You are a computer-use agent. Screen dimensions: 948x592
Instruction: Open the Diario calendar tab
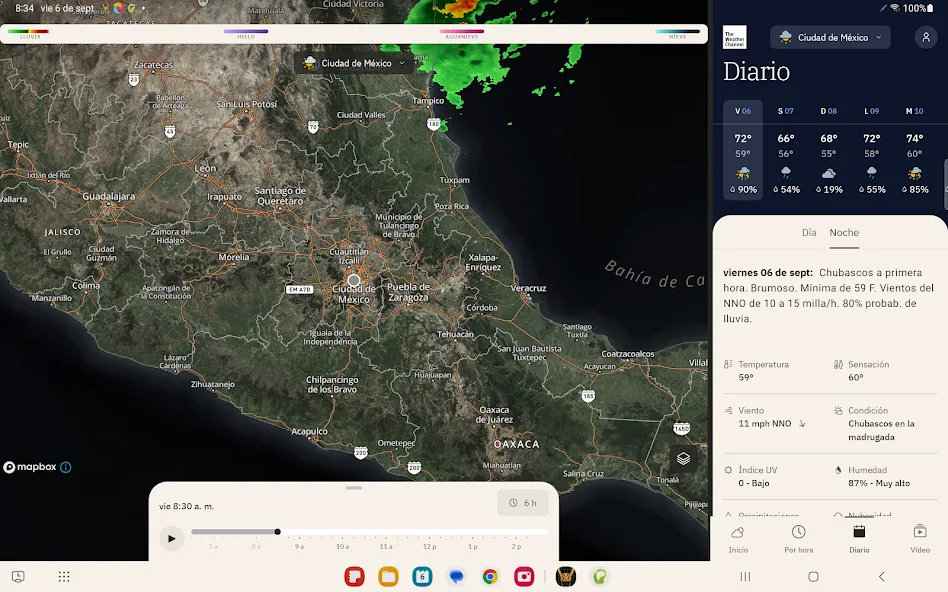[x=859, y=539]
